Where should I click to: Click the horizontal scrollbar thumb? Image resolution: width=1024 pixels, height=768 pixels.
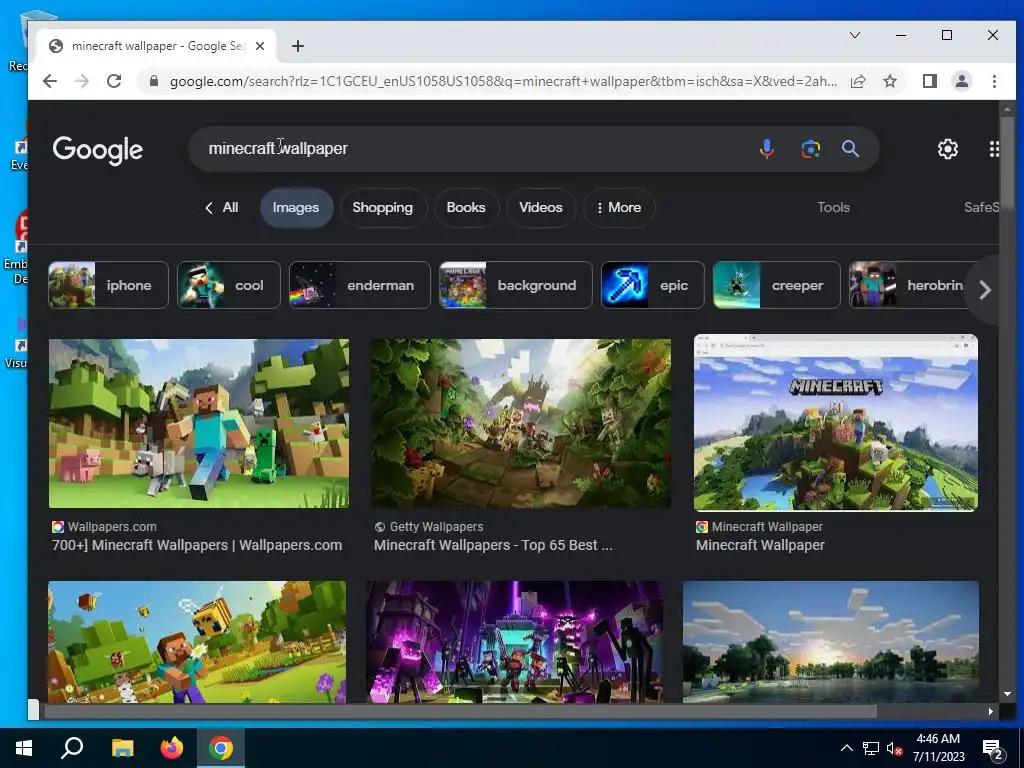[x=460, y=712]
